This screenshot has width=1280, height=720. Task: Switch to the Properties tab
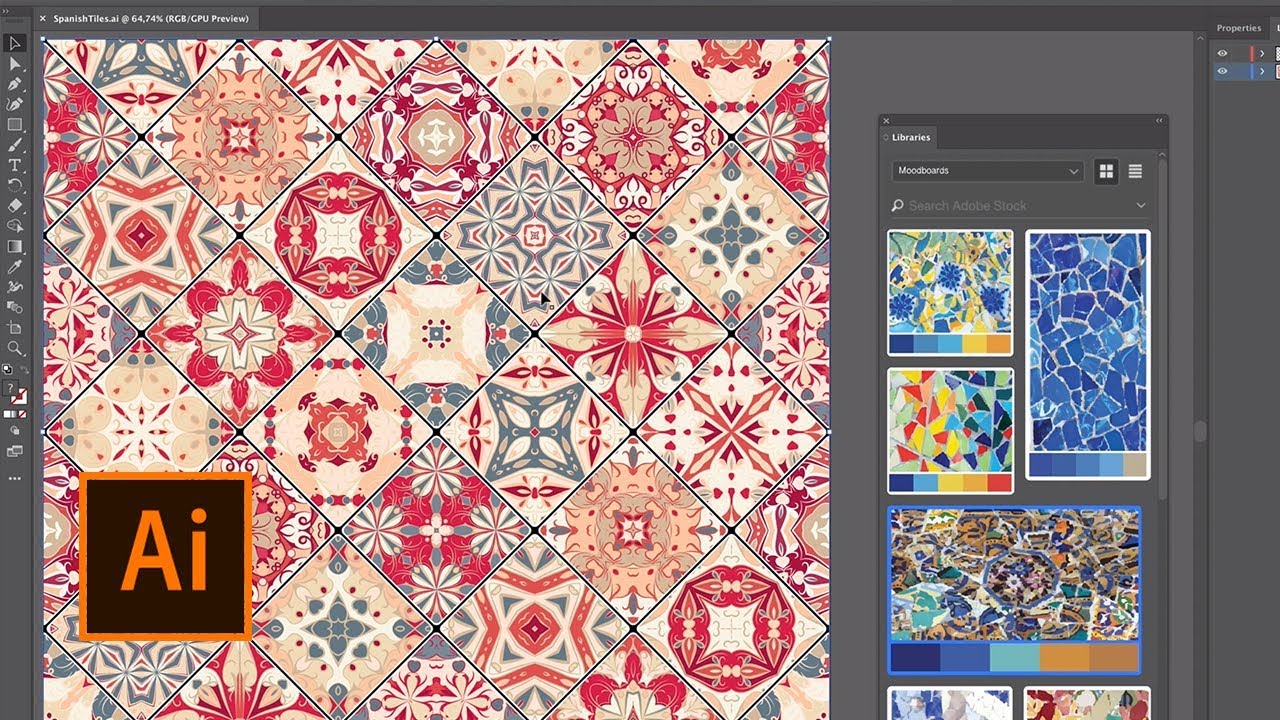1239,28
